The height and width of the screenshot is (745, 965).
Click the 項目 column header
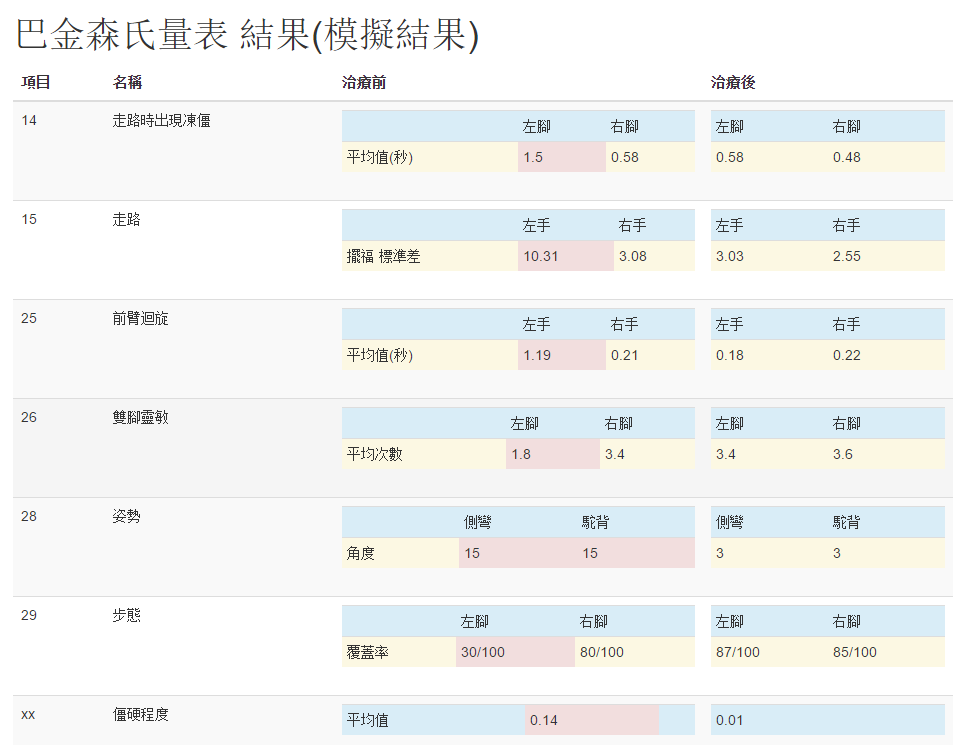click(36, 83)
